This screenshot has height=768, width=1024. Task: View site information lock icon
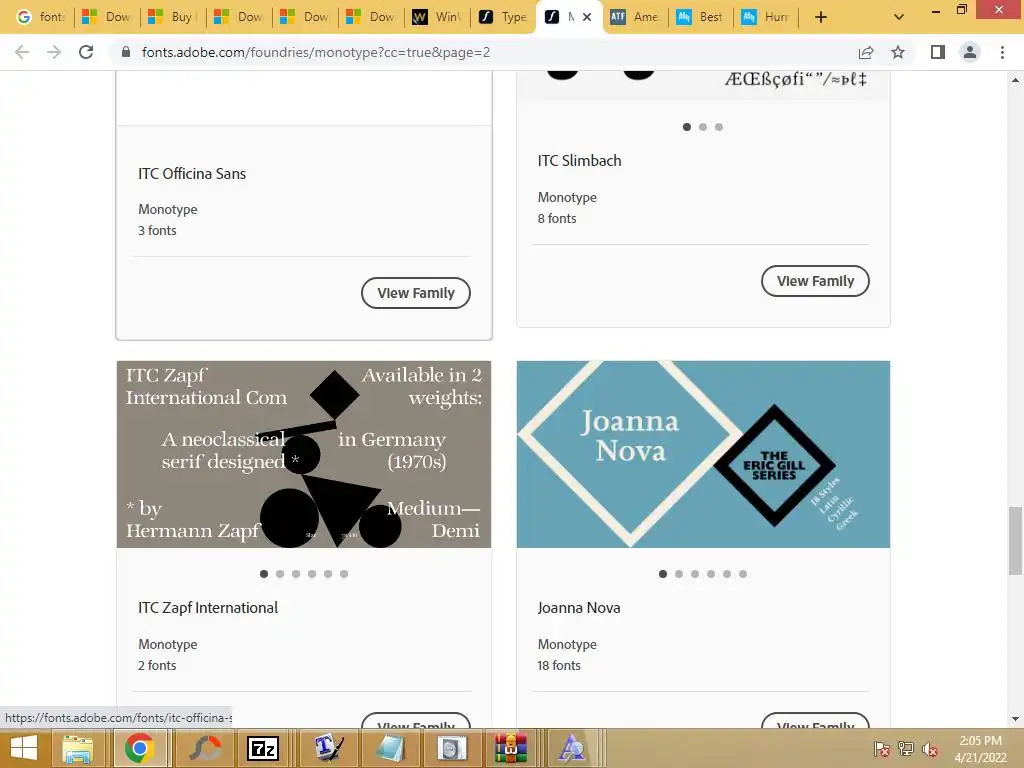click(125, 52)
